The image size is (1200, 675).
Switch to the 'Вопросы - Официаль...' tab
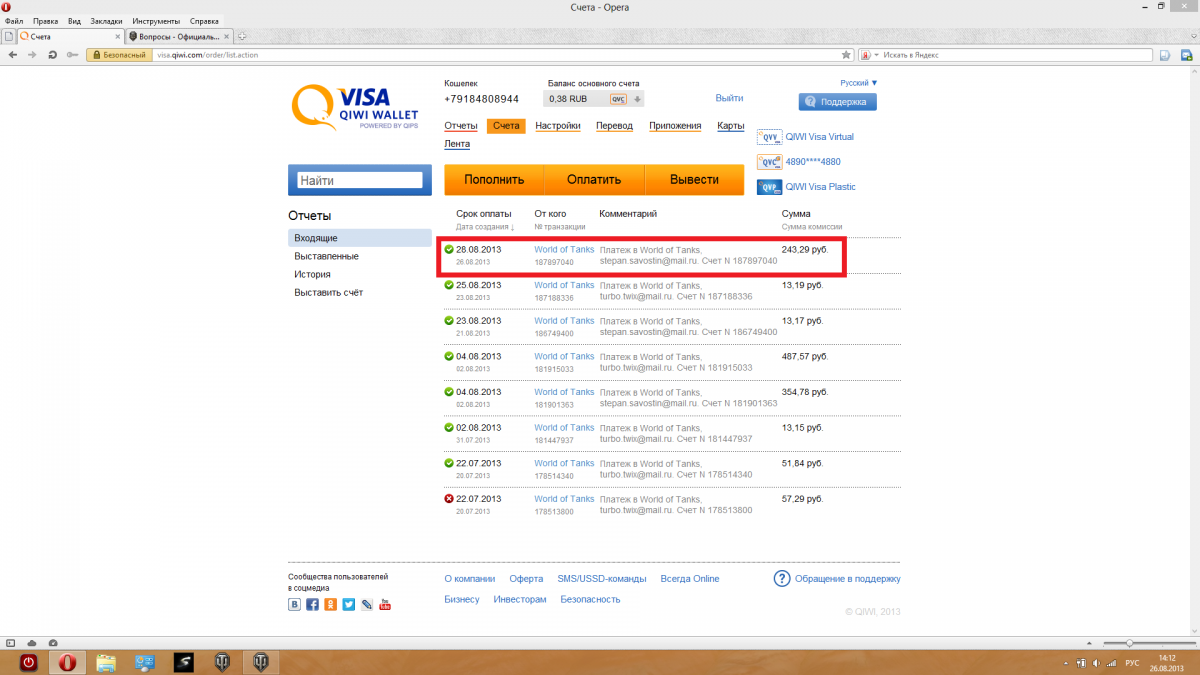[x=179, y=36]
